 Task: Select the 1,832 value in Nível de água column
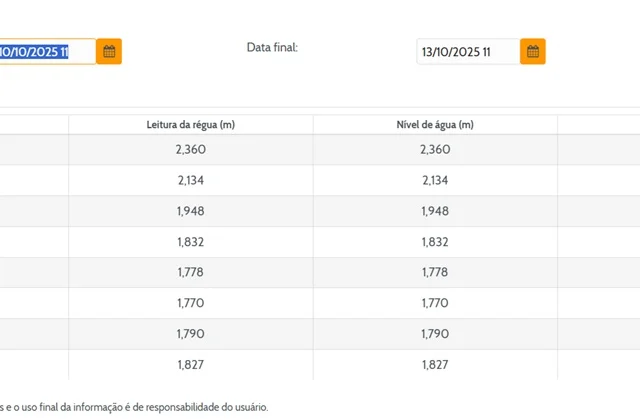pyautogui.click(x=435, y=242)
